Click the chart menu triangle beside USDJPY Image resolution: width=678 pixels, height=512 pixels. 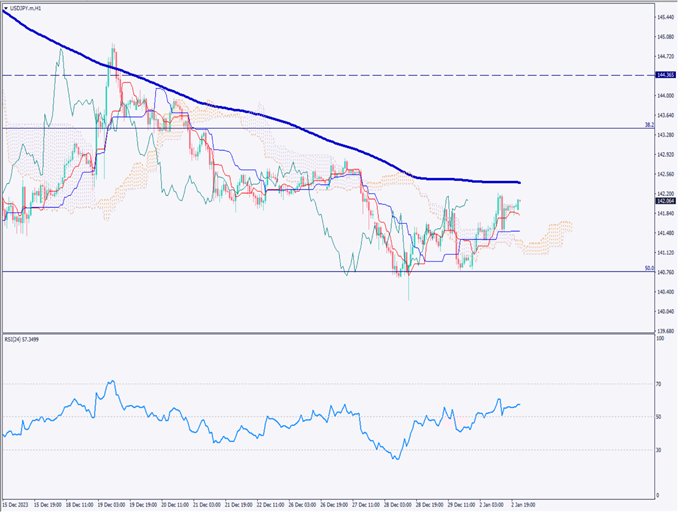4,8
